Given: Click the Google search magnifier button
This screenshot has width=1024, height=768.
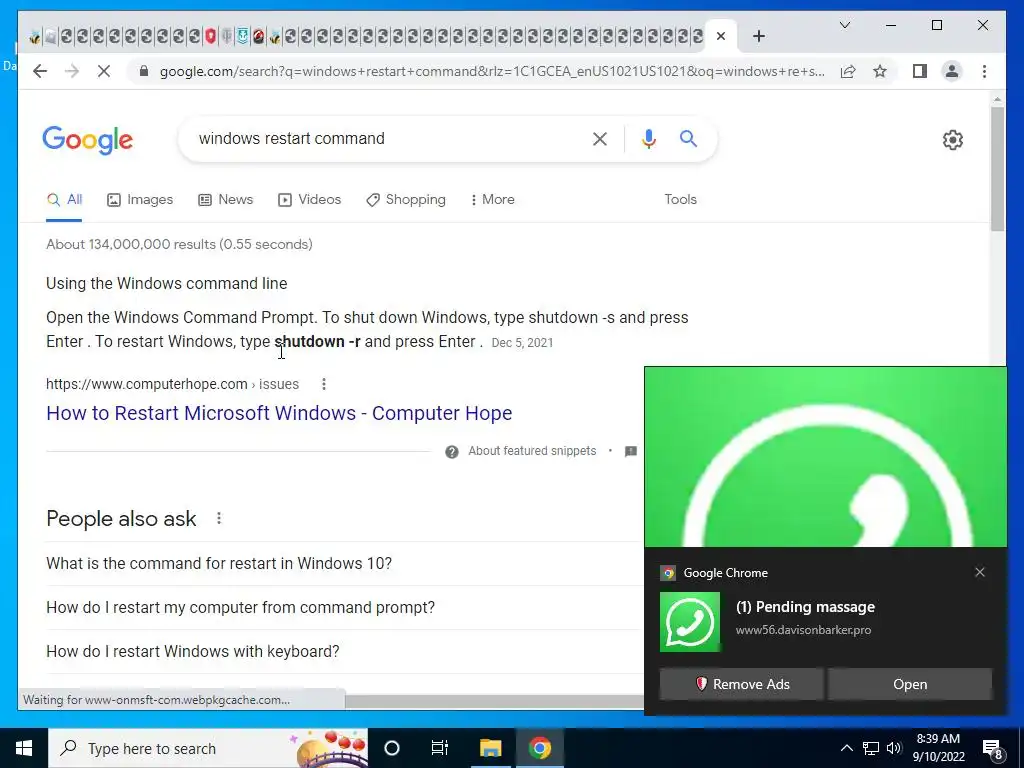Looking at the screenshot, I should (x=688, y=138).
